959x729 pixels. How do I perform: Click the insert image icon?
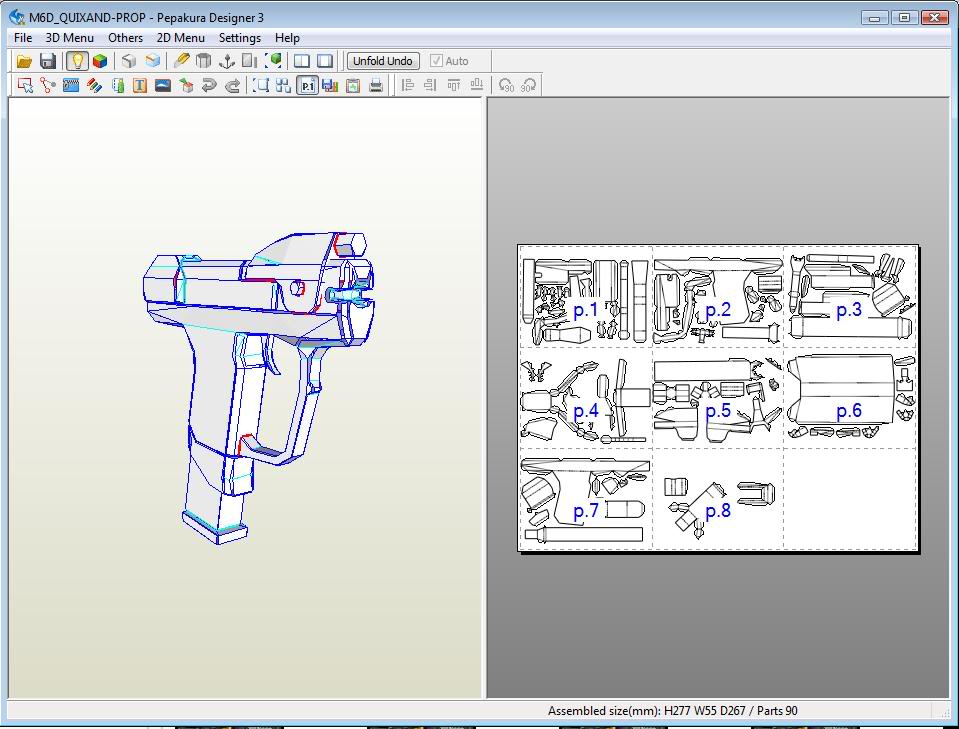click(163, 85)
